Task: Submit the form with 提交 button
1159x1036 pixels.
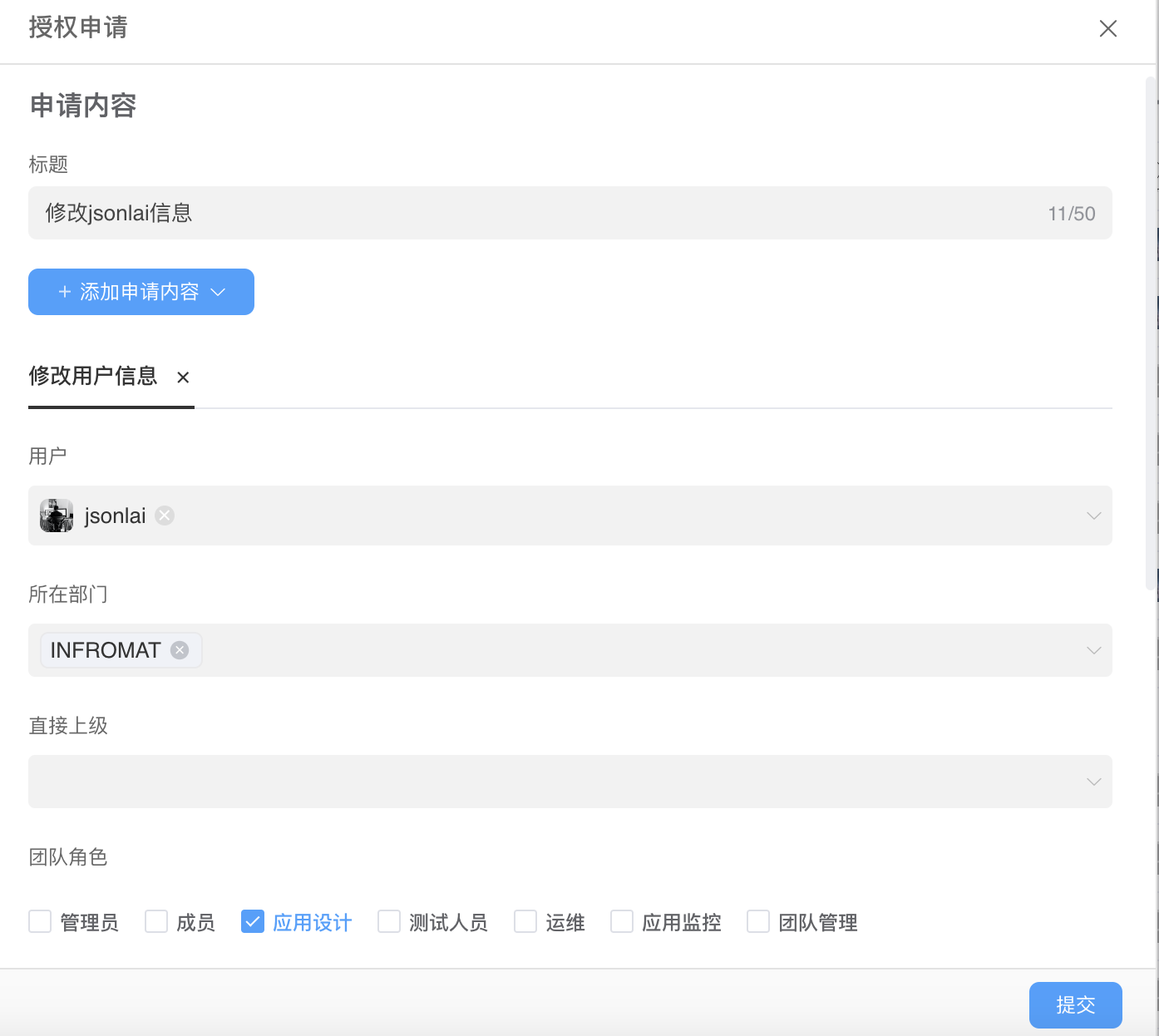Action: click(1075, 1004)
